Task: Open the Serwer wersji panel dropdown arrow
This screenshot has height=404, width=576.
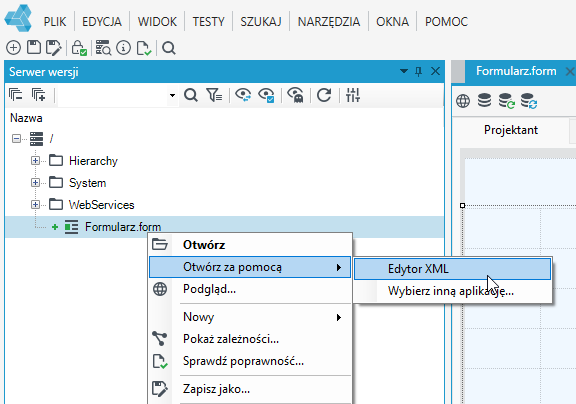Action: (x=404, y=71)
